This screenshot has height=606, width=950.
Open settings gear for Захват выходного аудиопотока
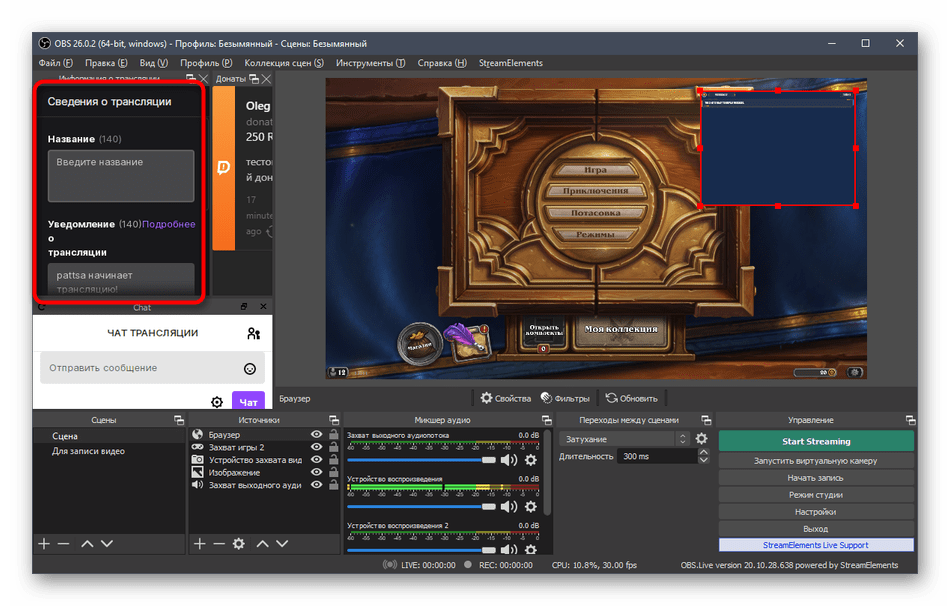531,459
